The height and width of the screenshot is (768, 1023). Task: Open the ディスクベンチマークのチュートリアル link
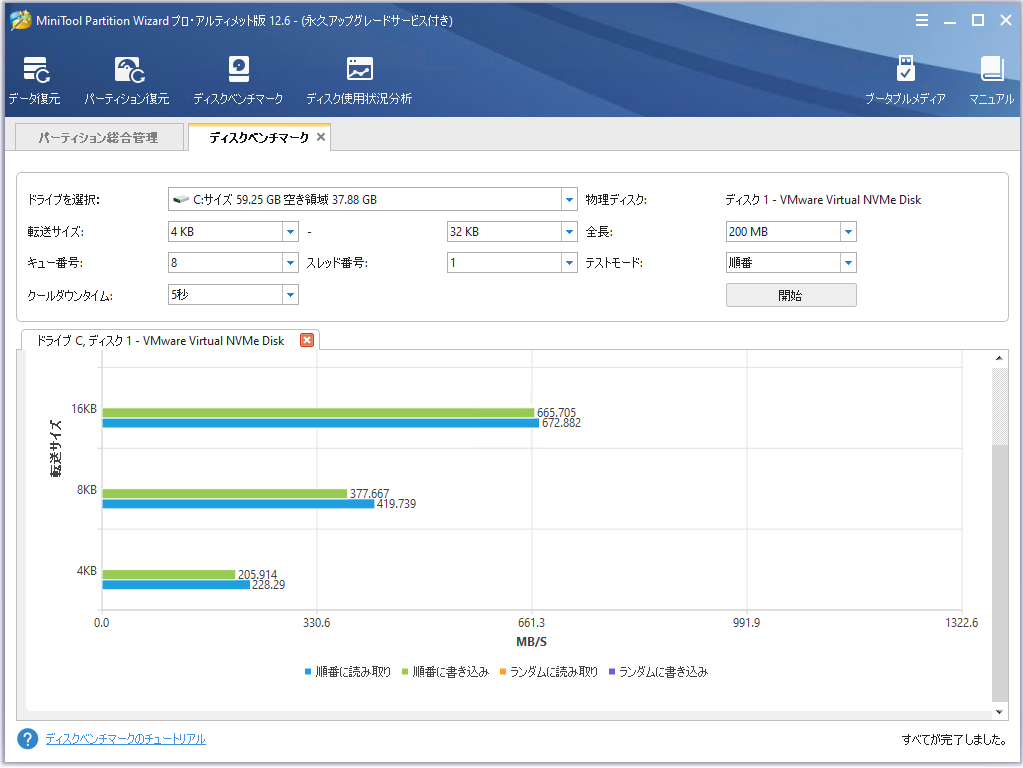coord(125,739)
